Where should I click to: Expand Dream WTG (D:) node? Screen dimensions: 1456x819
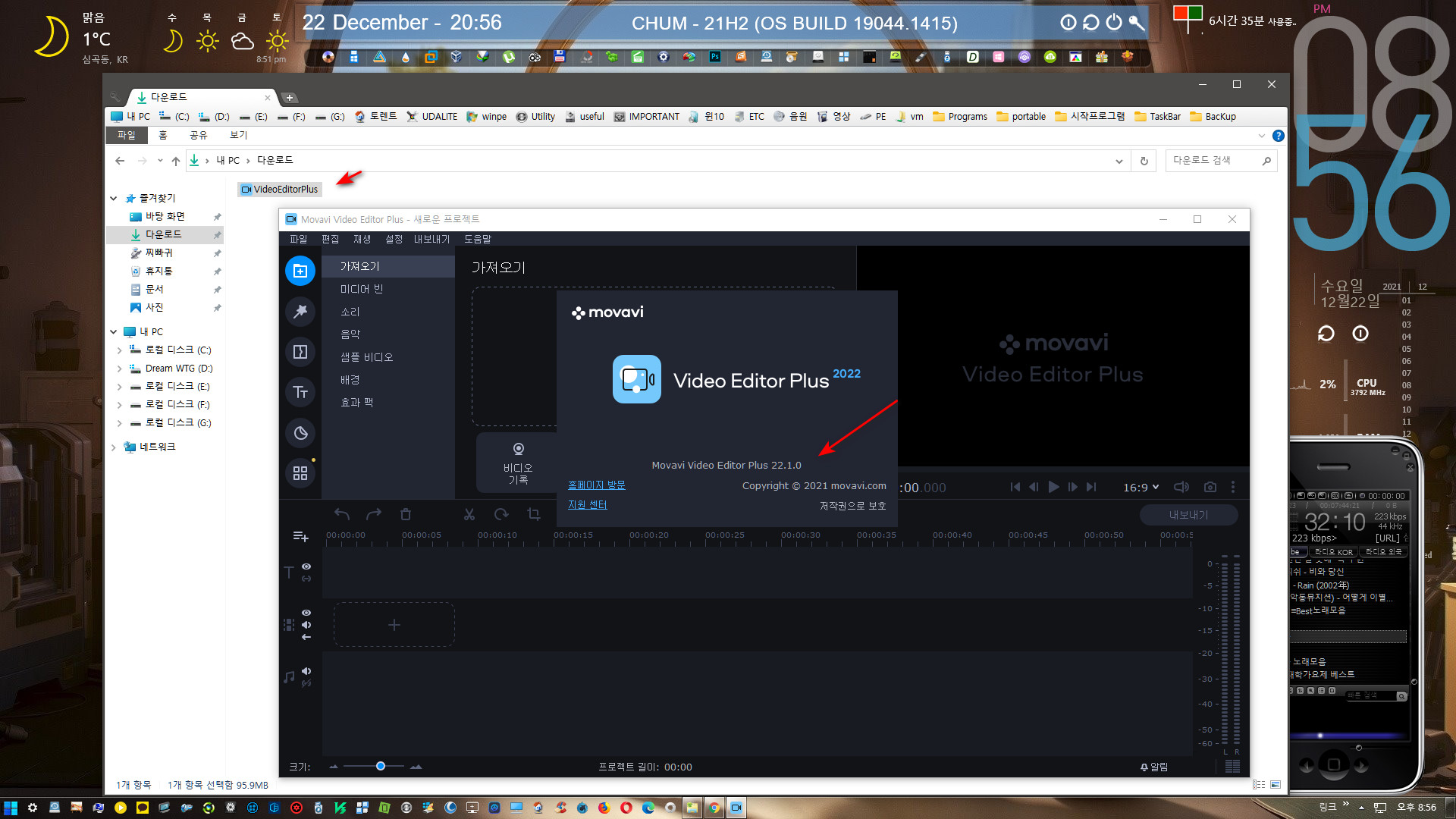tap(119, 368)
